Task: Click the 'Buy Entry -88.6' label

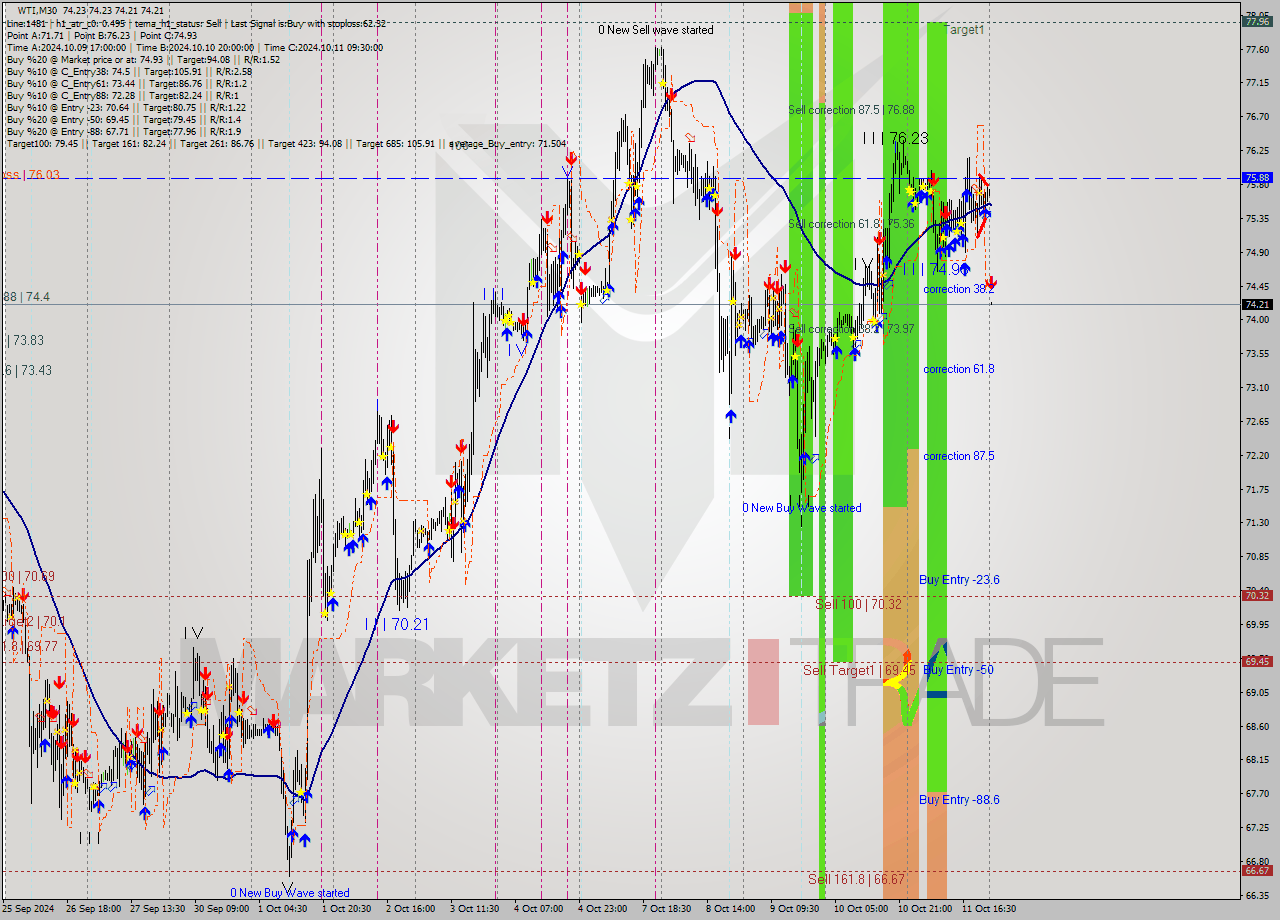Action: point(959,800)
